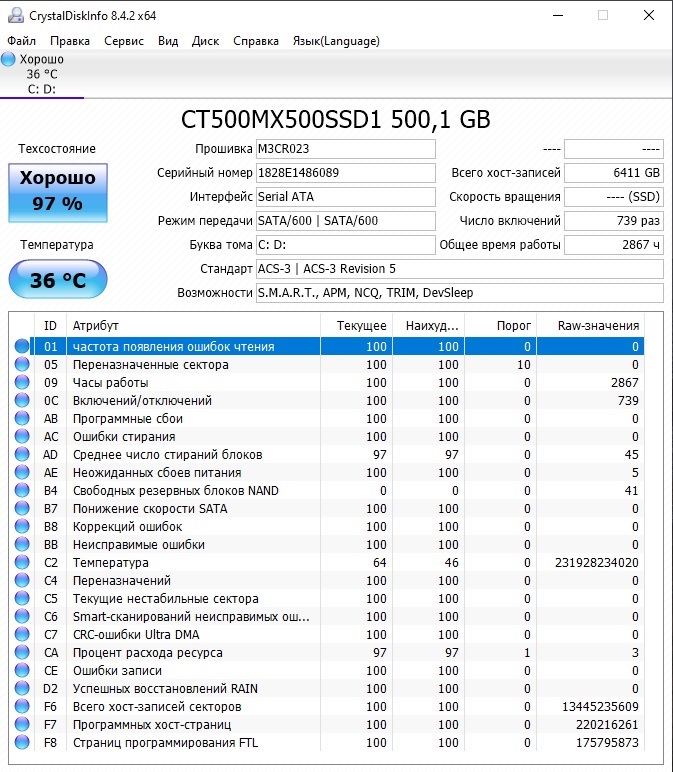This screenshot has width=673, height=772.
Task: Click the Буква тома field C: D:
Action: (x=346, y=245)
